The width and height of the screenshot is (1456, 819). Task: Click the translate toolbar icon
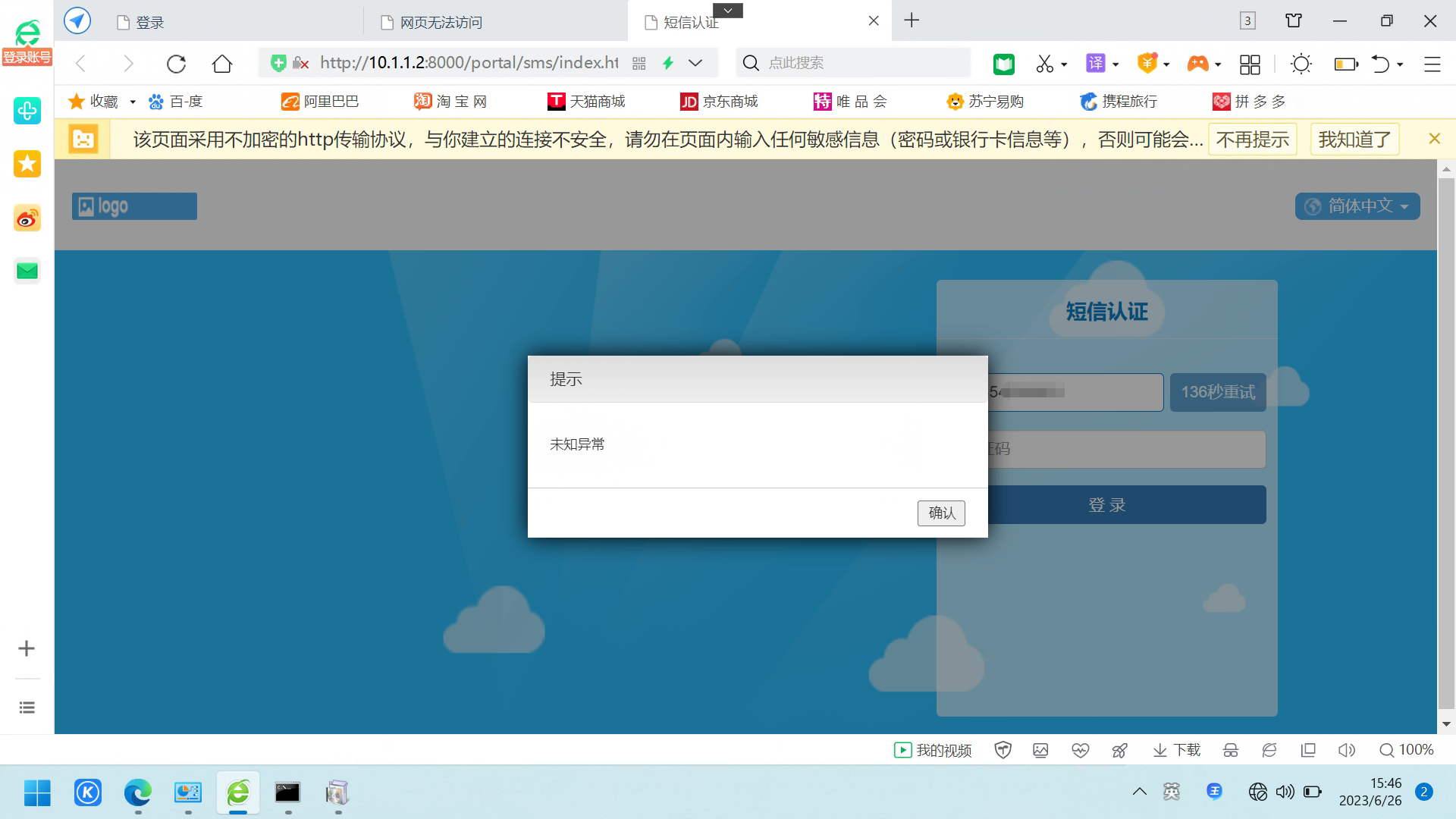click(x=1096, y=64)
